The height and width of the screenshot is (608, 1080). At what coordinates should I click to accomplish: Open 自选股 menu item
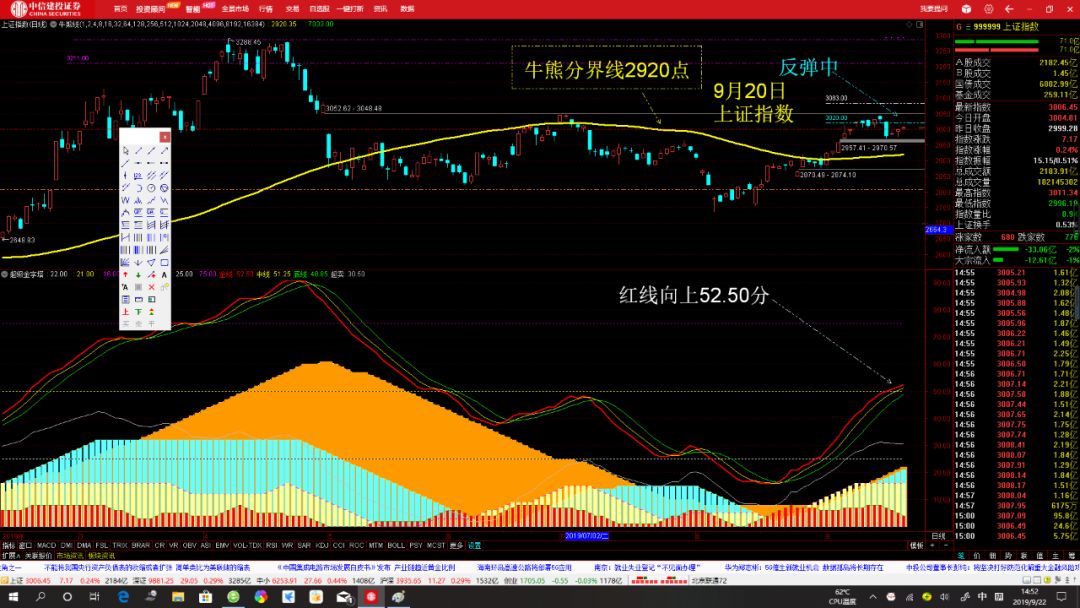[320, 9]
